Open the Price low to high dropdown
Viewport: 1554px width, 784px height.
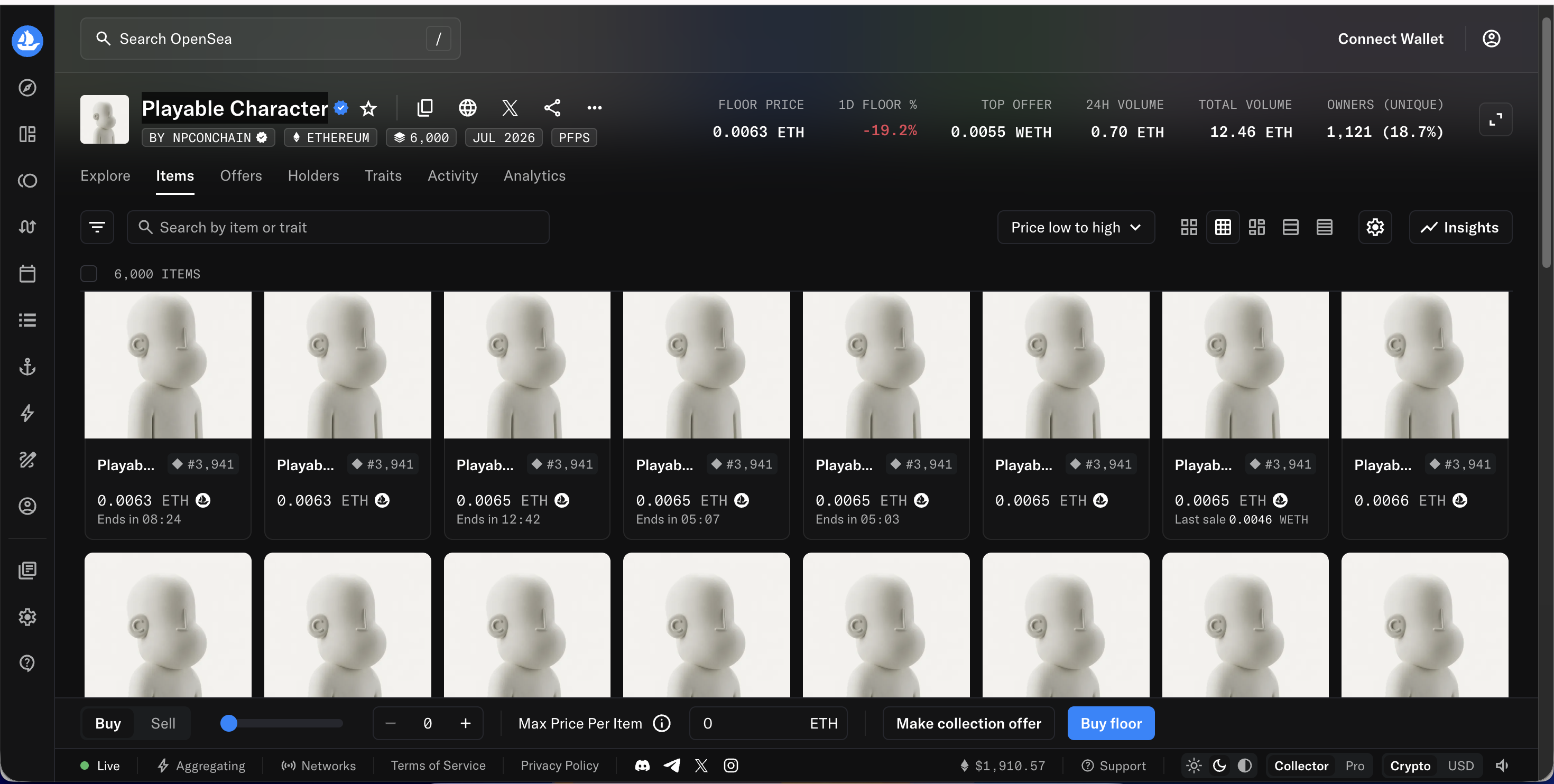coord(1076,227)
